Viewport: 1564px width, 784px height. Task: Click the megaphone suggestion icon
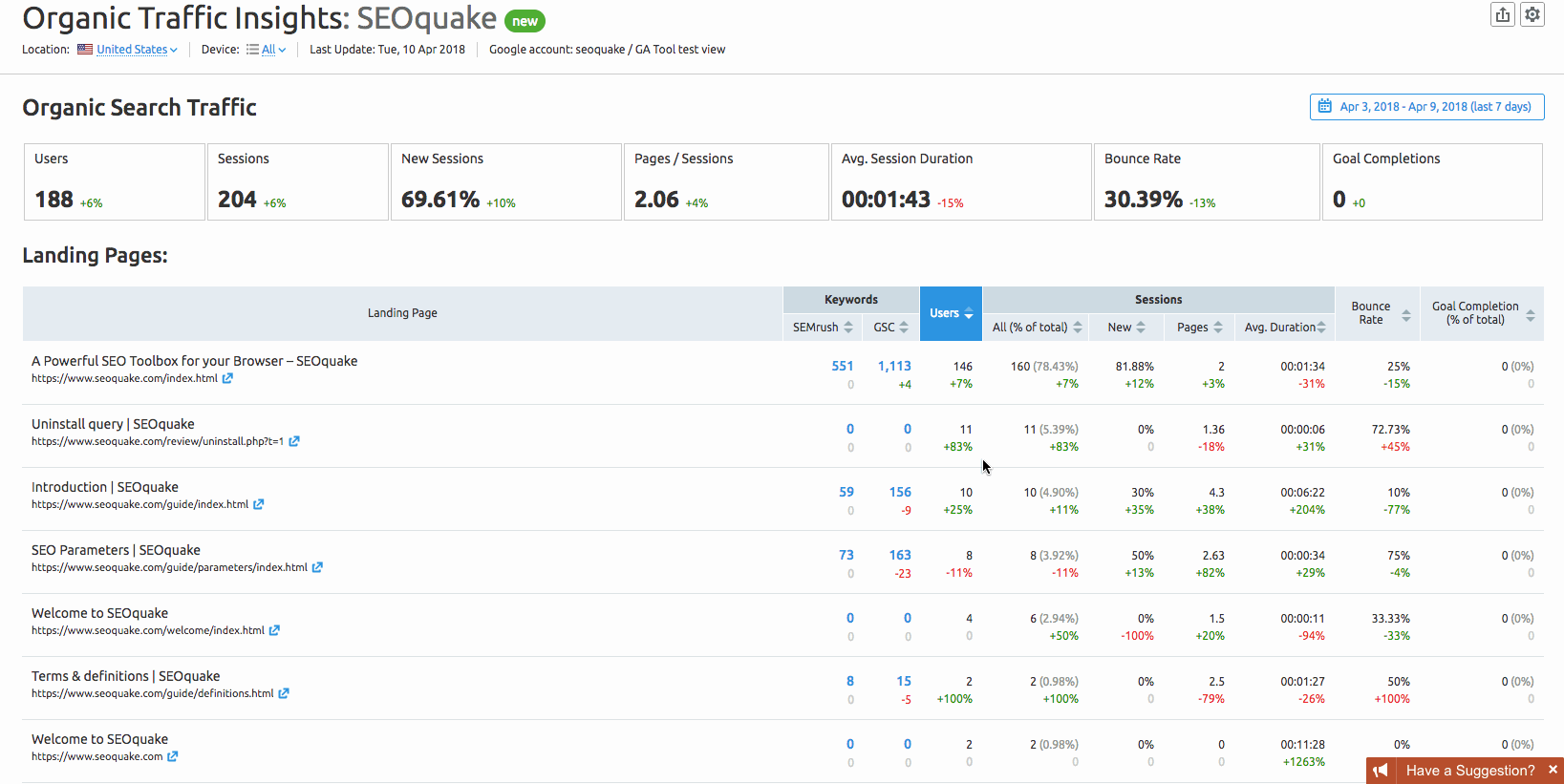[1381, 771]
